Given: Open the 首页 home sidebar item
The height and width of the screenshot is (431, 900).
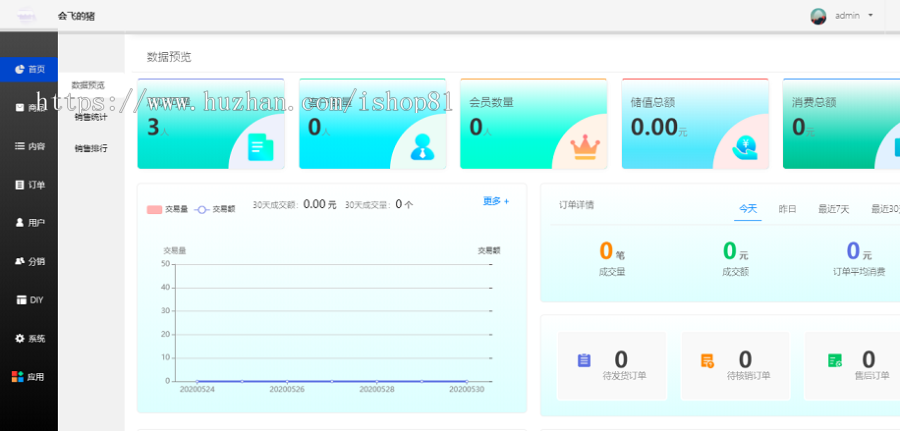Looking at the screenshot, I should point(29,69).
